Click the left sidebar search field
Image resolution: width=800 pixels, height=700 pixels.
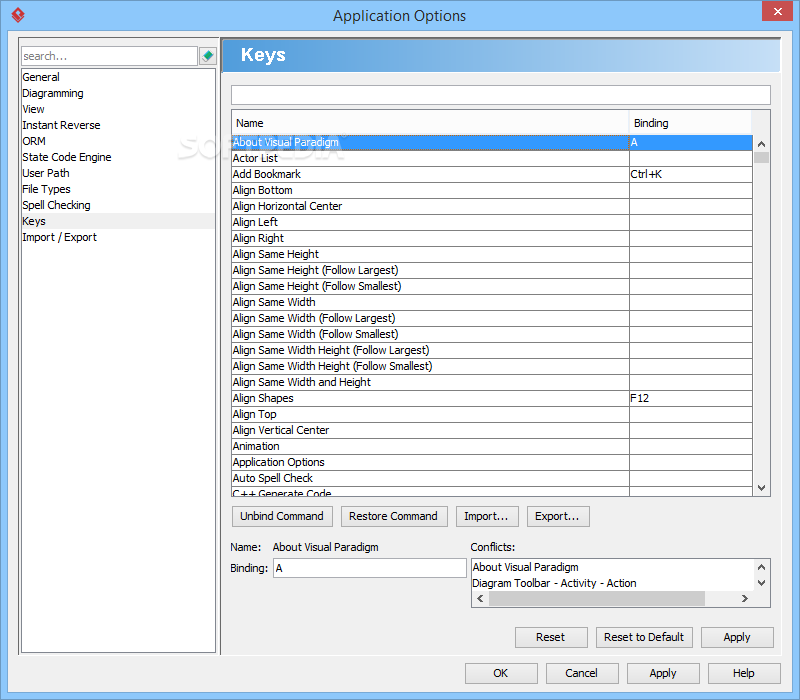click(109, 56)
